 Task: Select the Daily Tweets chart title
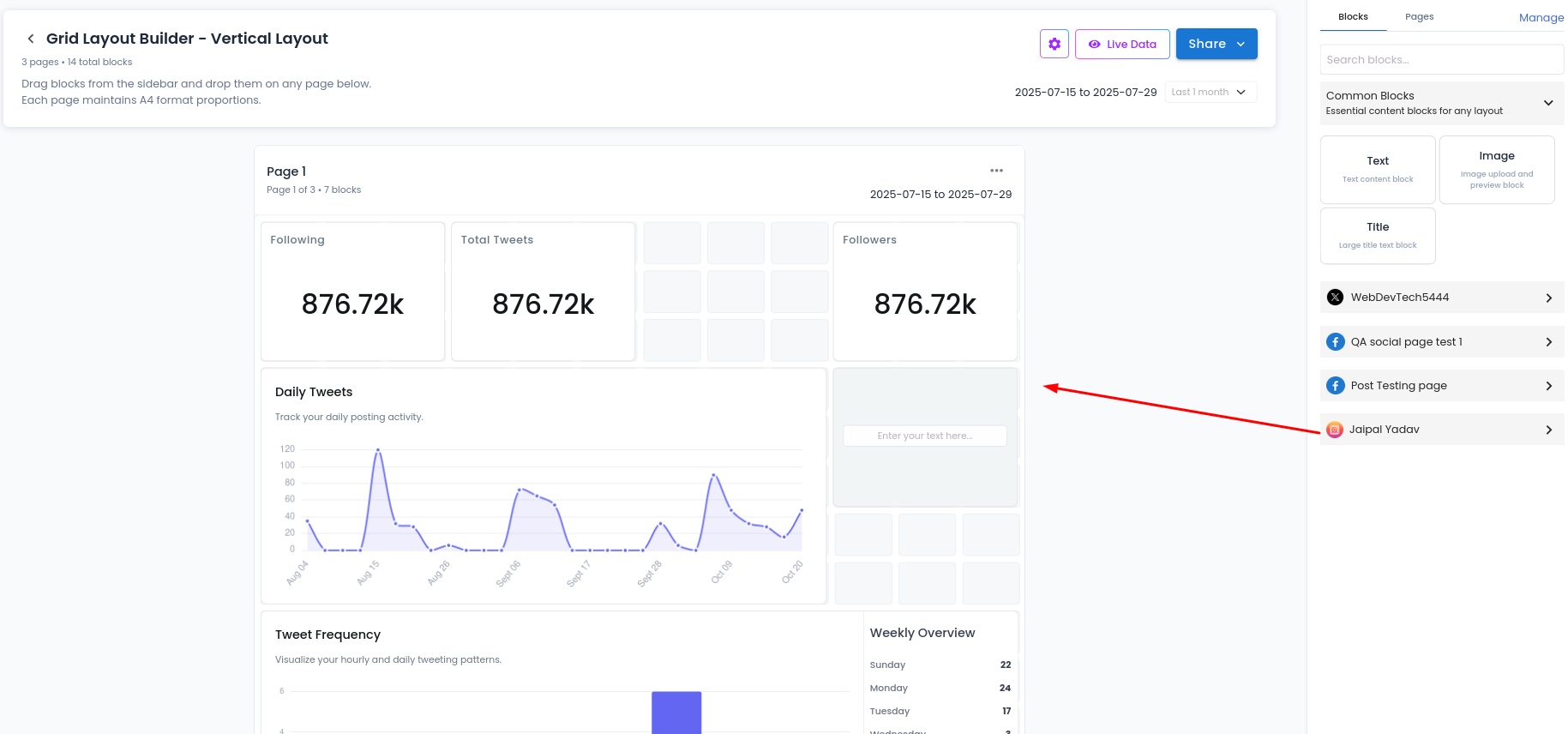314,392
